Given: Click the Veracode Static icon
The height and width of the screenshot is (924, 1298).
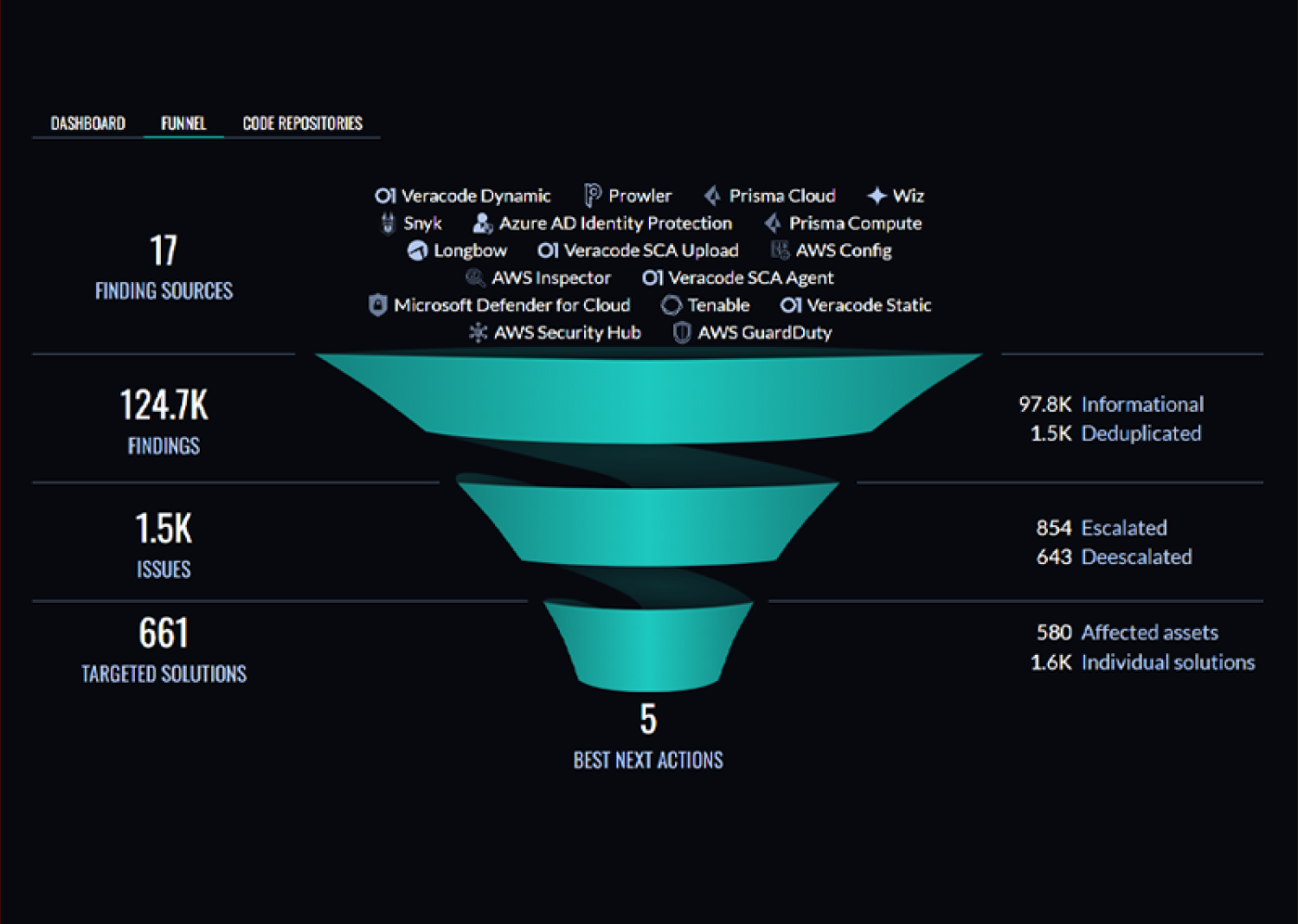Looking at the screenshot, I should point(791,305).
